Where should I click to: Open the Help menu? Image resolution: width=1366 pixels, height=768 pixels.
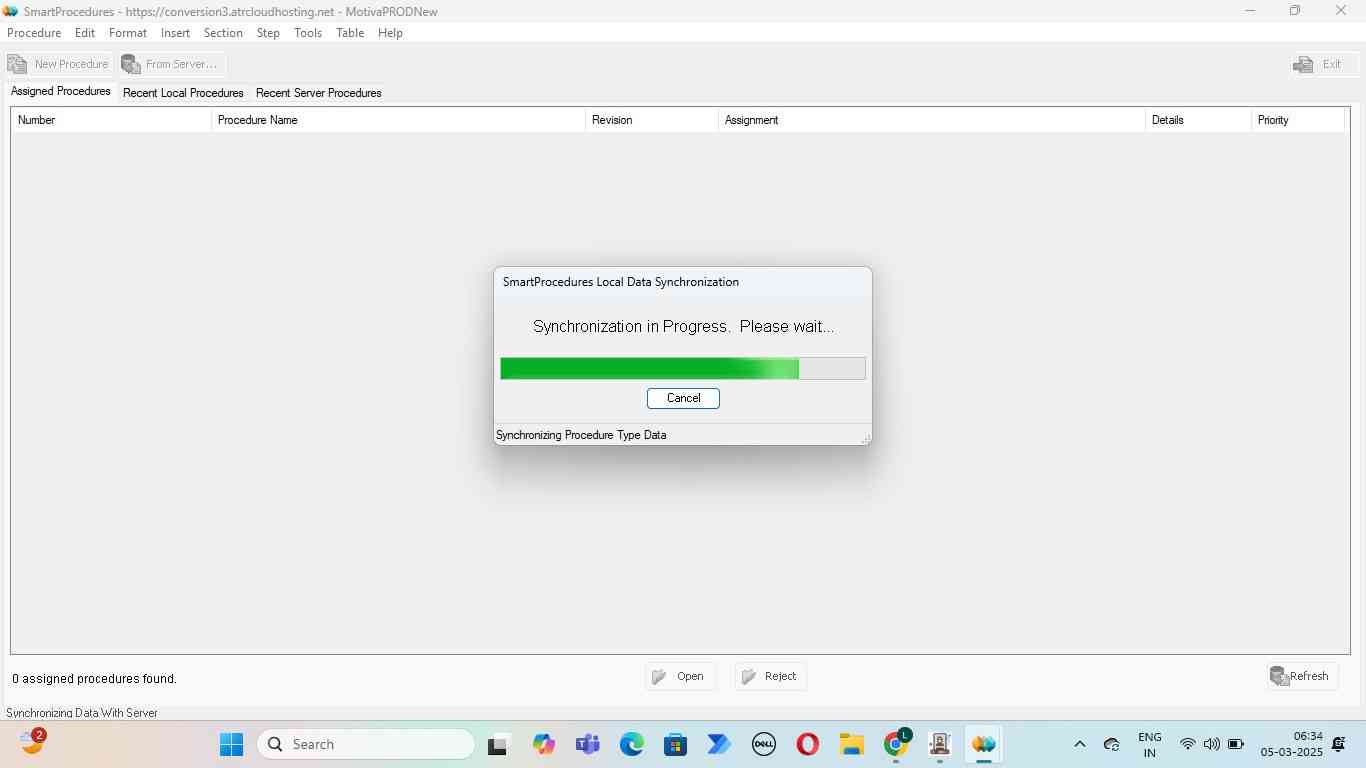[390, 33]
